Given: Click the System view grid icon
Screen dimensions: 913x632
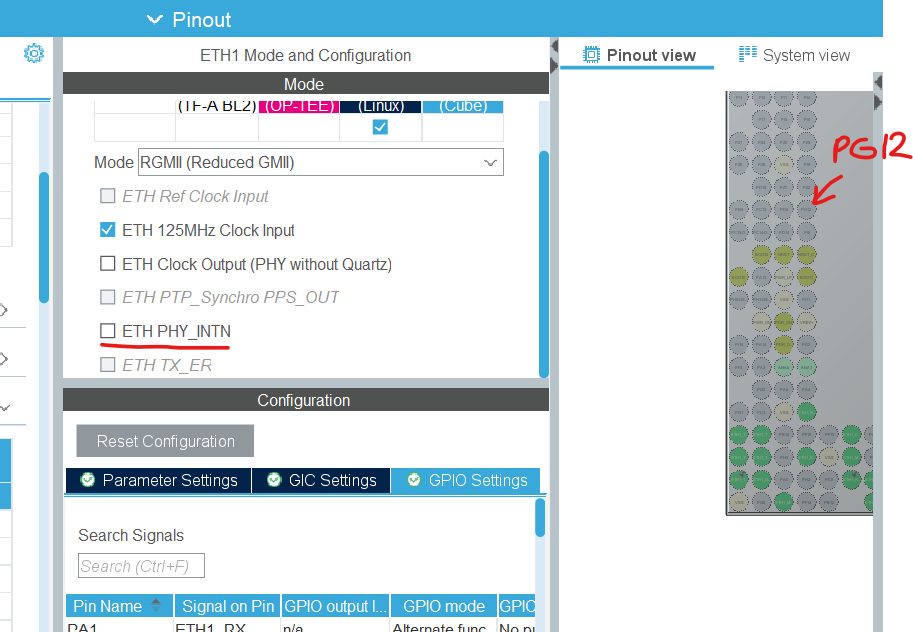Looking at the screenshot, I should [x=748, y=54].
